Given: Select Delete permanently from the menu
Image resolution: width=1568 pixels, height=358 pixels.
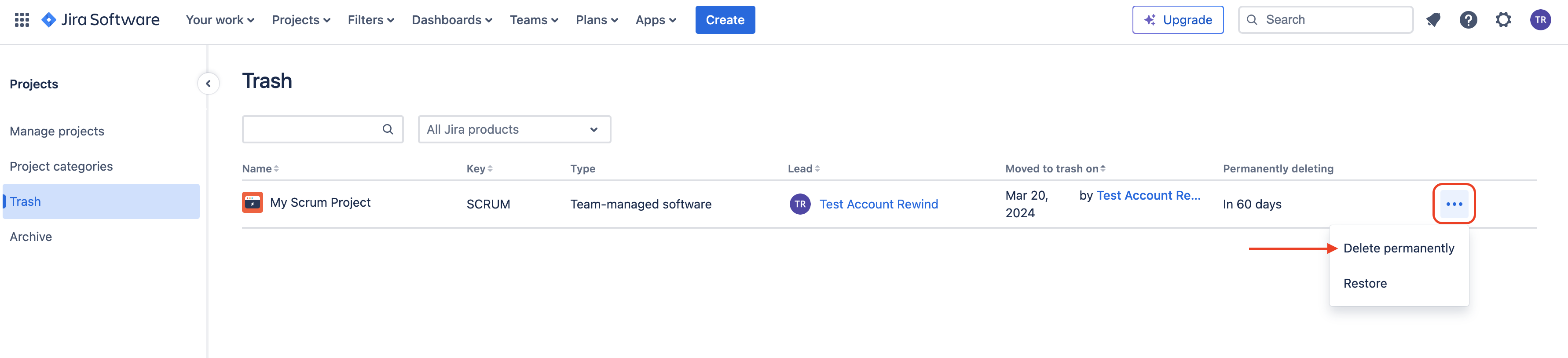Looking at the screenshot, I should pyautogui.click(x=1398, y=248).
